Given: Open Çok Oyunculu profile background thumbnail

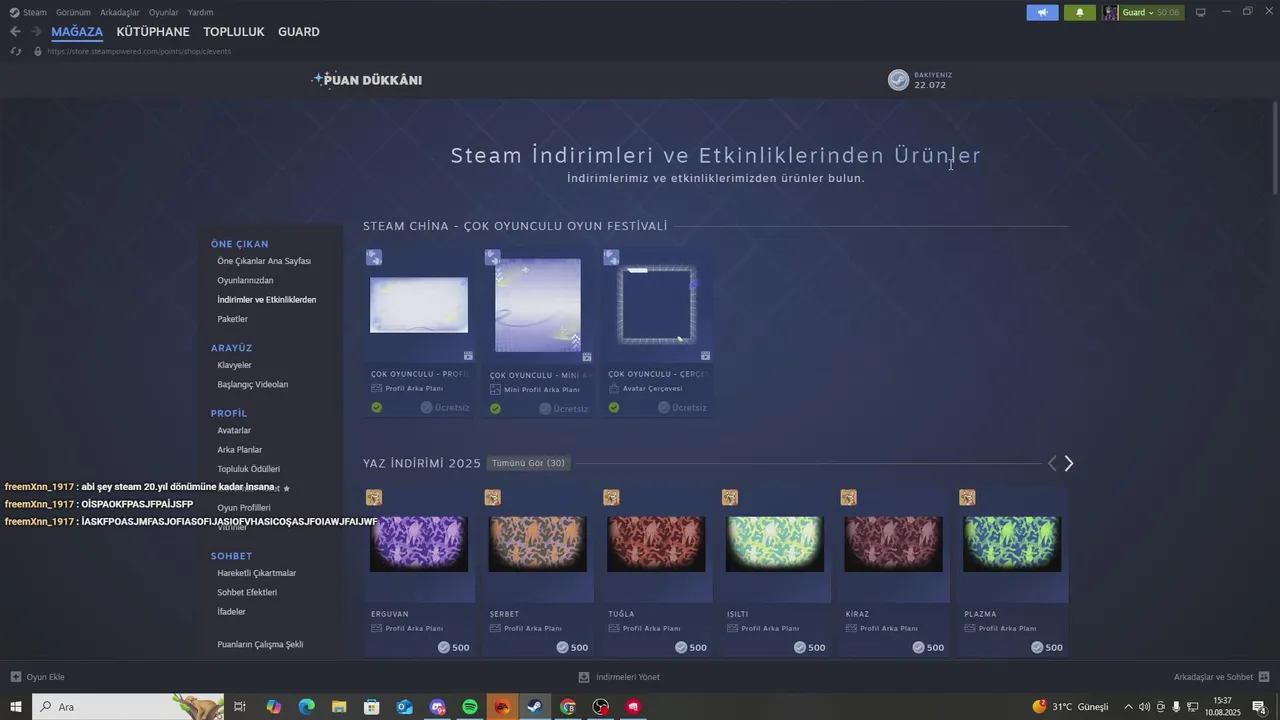Looking at the screenshot, I should point(419,305).
